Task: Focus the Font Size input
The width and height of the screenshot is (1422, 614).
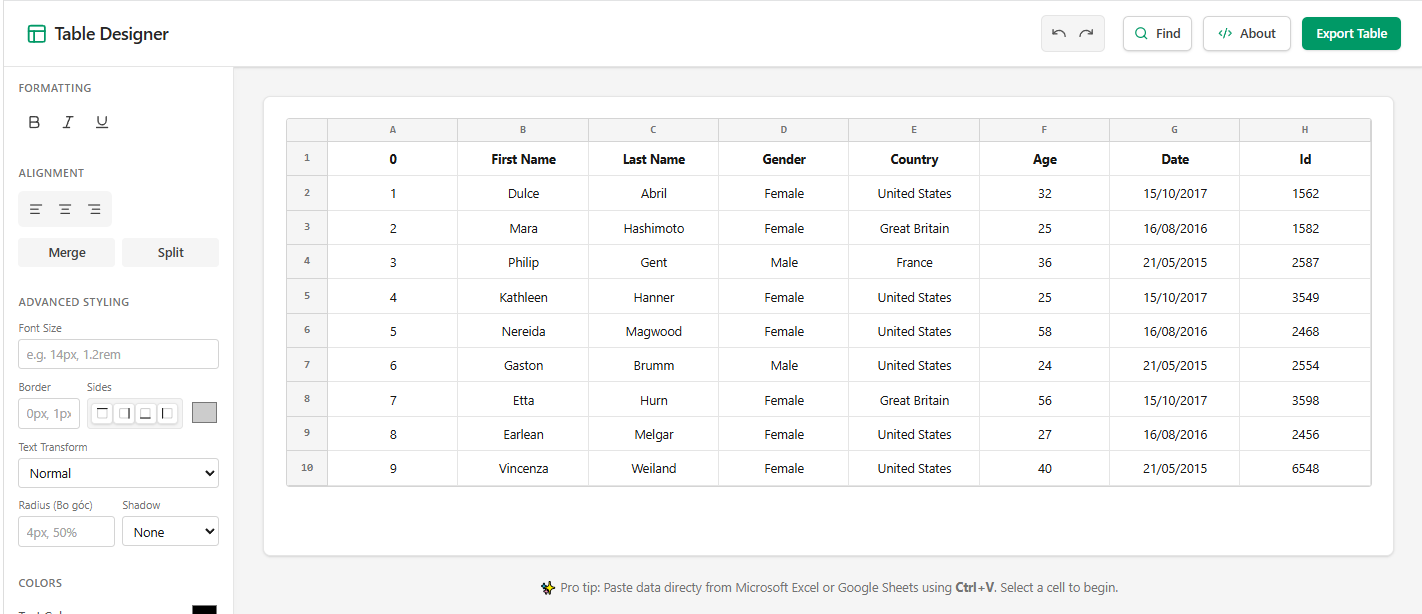Action: pyautogui.click(x=118, y=354)
